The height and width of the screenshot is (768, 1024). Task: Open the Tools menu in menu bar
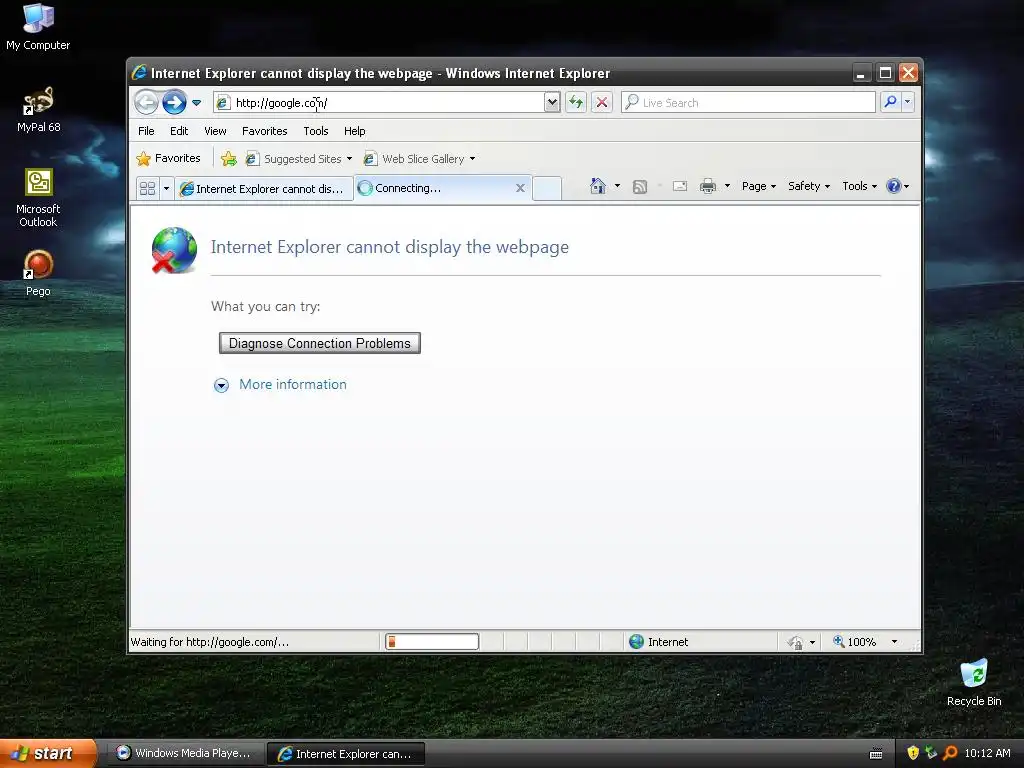[315, 131]
